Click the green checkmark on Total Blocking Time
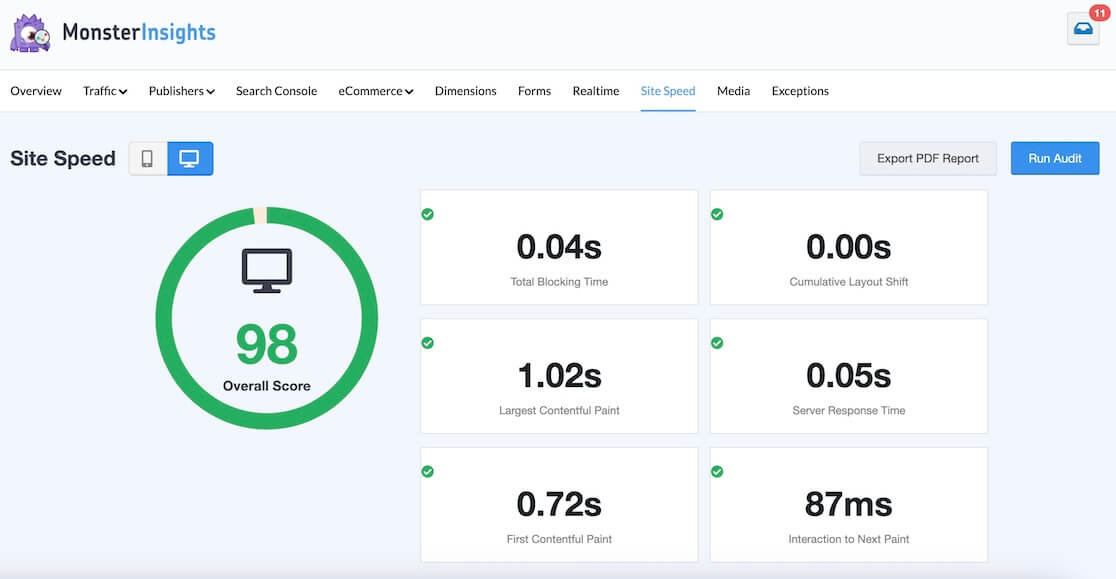 [428, 213]
